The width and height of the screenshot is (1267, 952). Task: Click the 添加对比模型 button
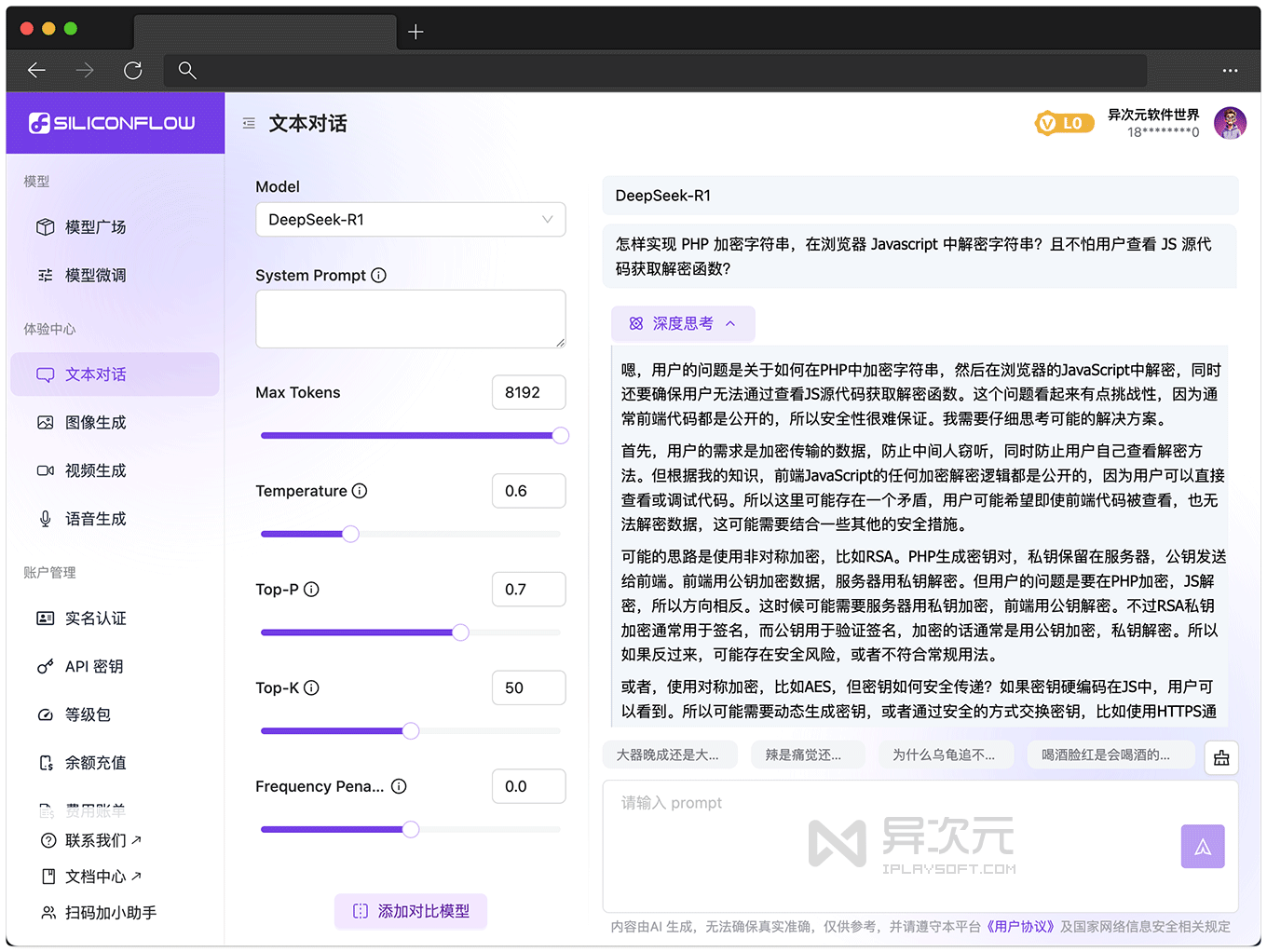point(410,911)
